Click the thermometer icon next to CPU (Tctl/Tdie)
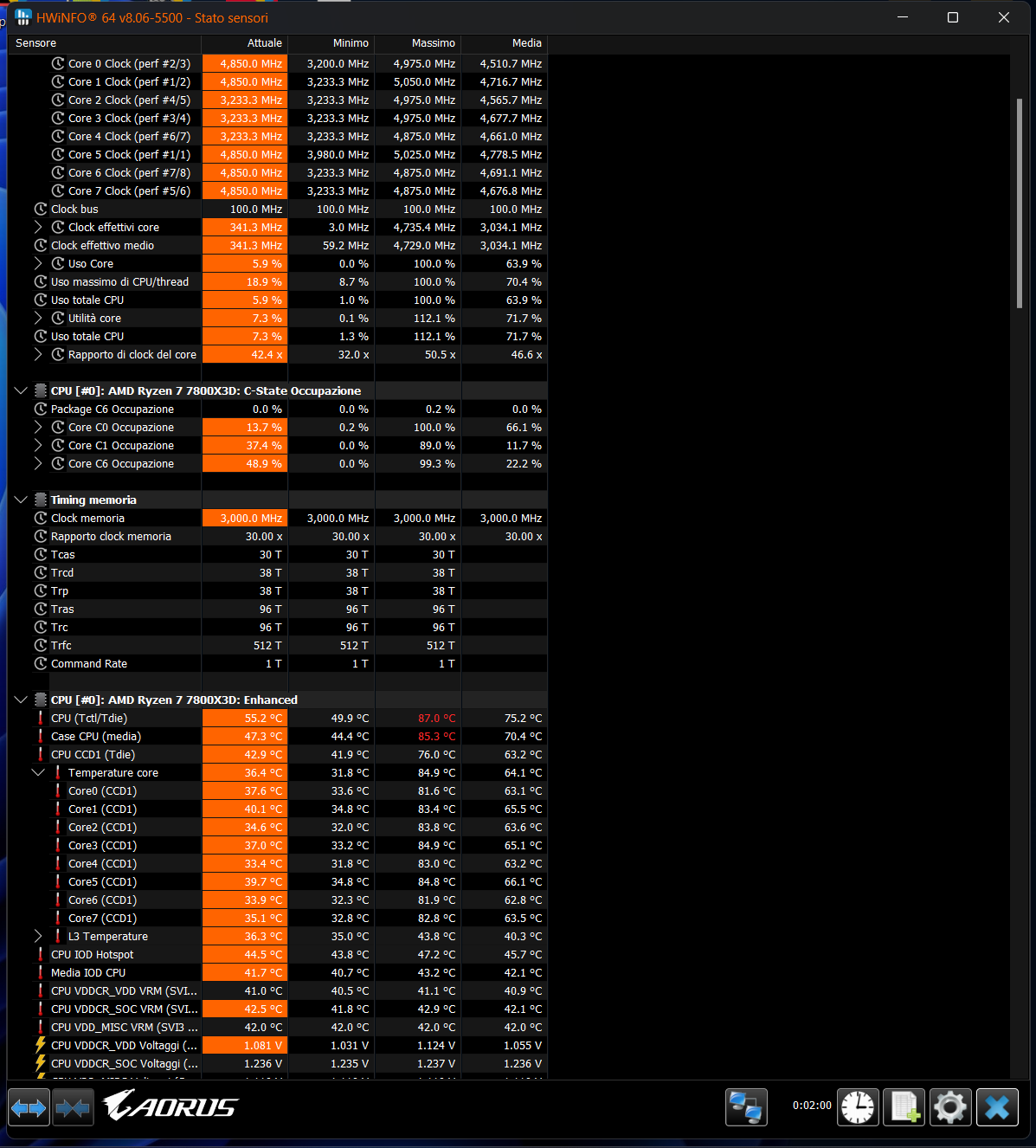This screenshot has width=1036, height=1148. pyautogui.click(x=41, y=718)
